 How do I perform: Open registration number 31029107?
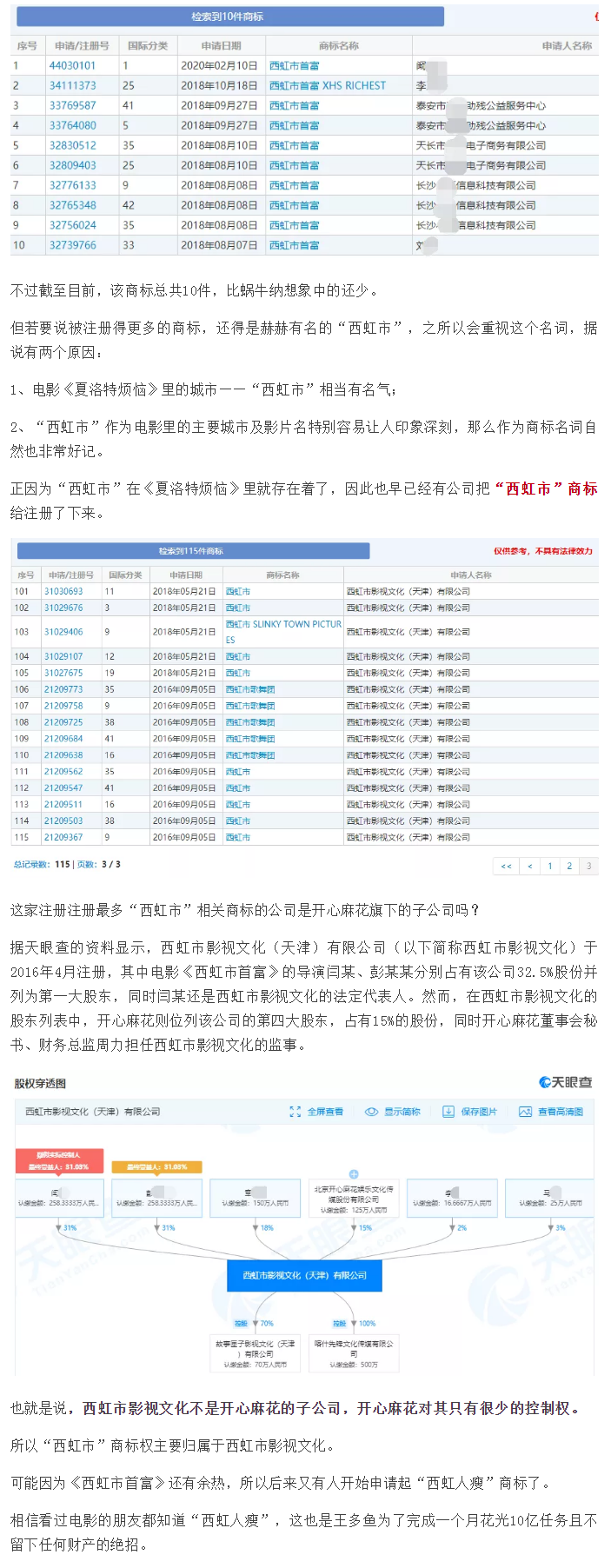[x=63, y=656]
